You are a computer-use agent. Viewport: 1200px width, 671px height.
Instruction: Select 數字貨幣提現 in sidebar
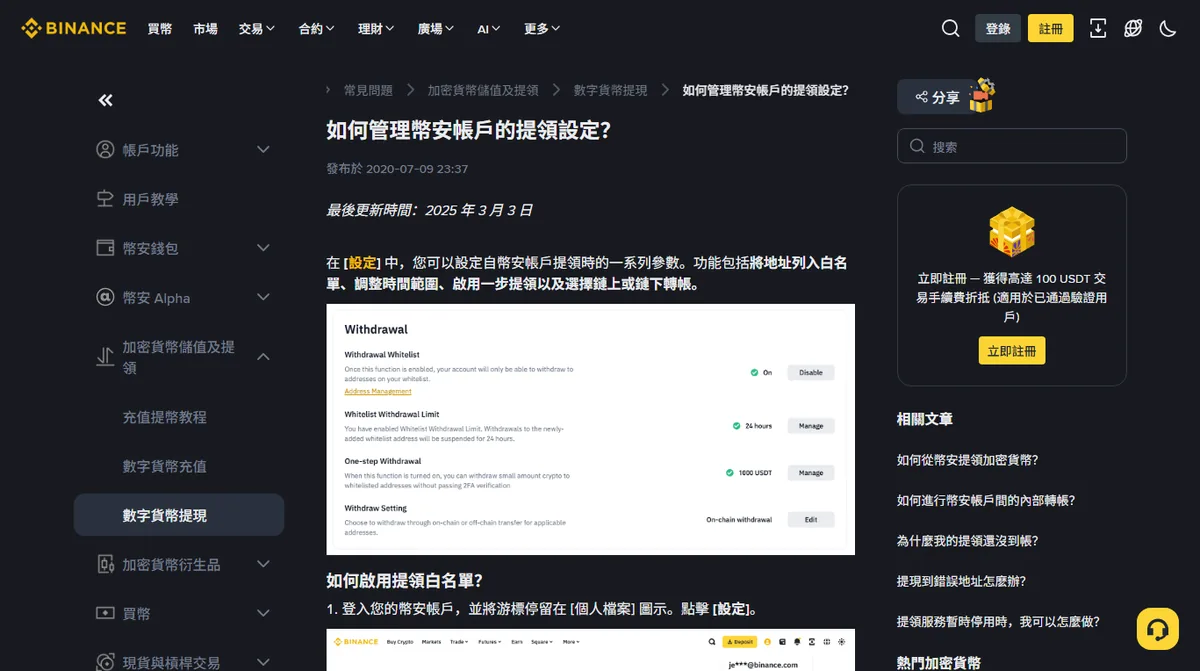[x=179, y=515]
